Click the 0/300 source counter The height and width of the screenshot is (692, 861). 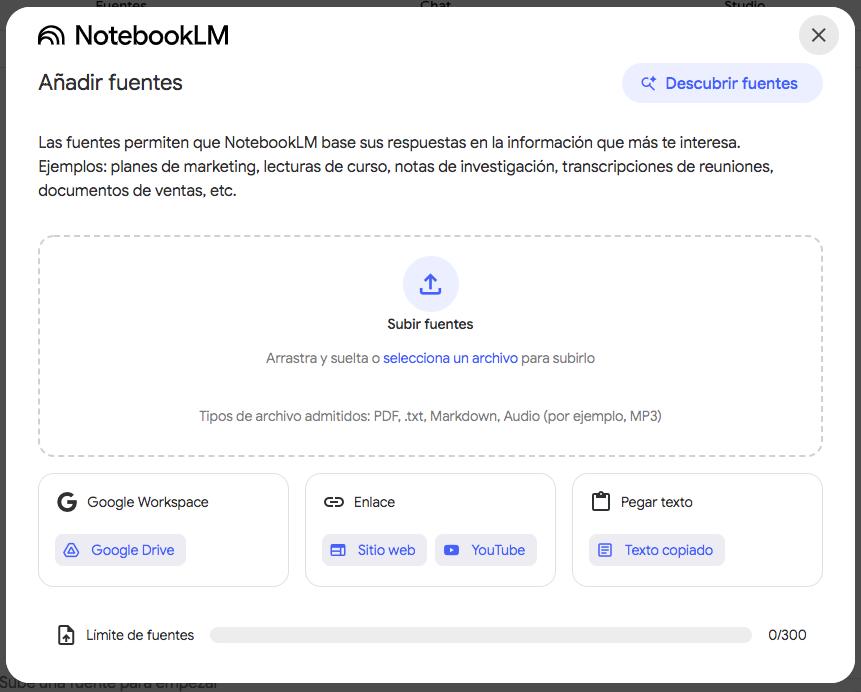click(787, 635)
